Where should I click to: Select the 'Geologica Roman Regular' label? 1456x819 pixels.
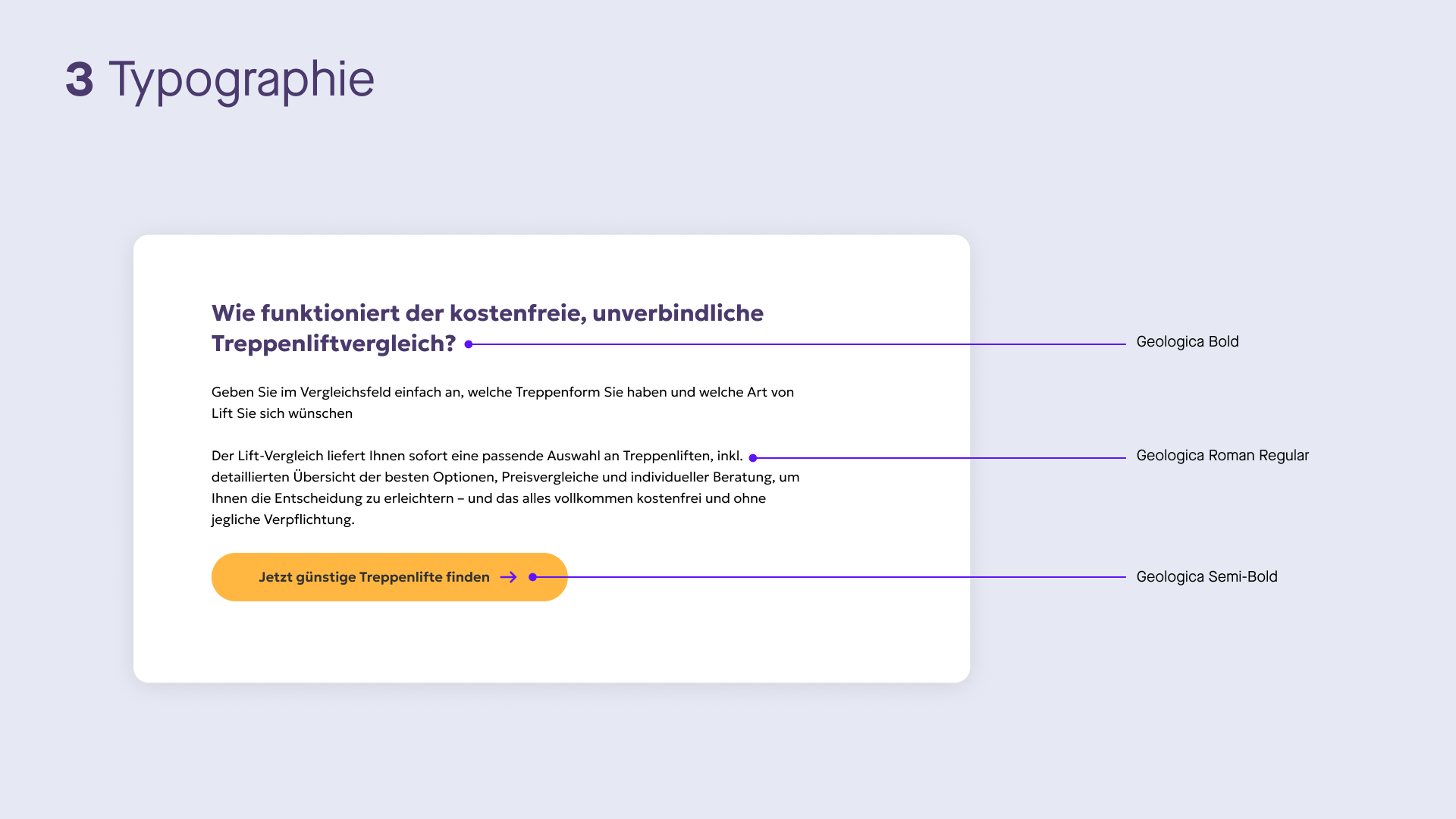pos(1222,456)
